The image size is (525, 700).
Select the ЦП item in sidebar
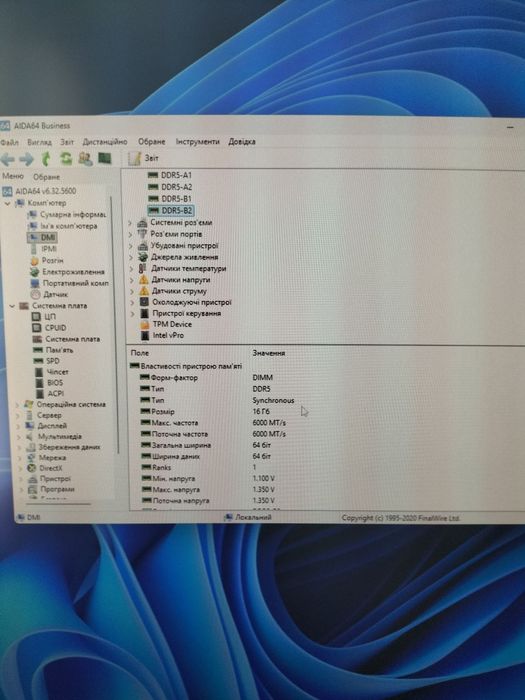coord(45,317)
